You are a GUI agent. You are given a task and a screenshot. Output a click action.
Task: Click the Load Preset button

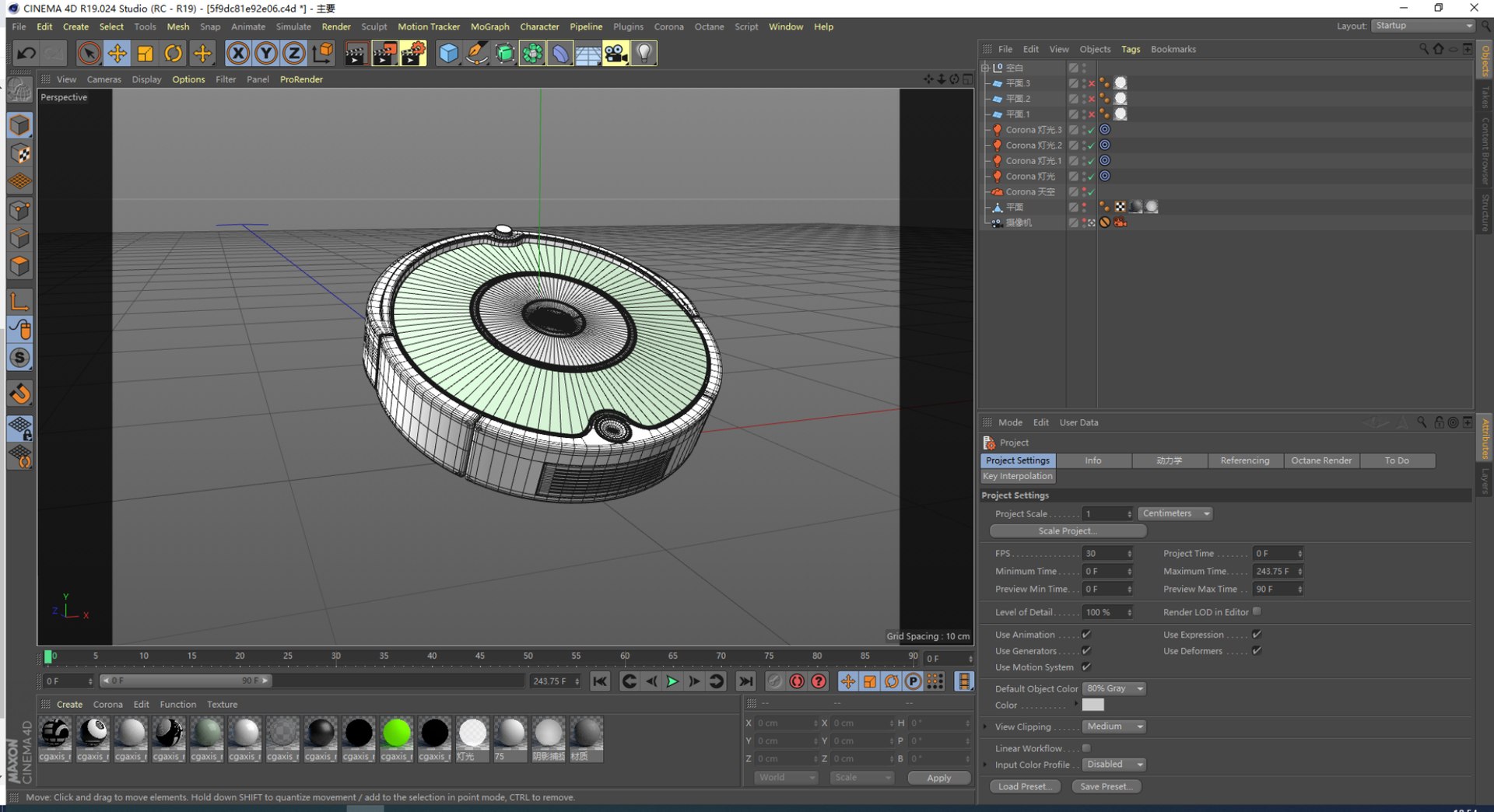[1025, 786]
